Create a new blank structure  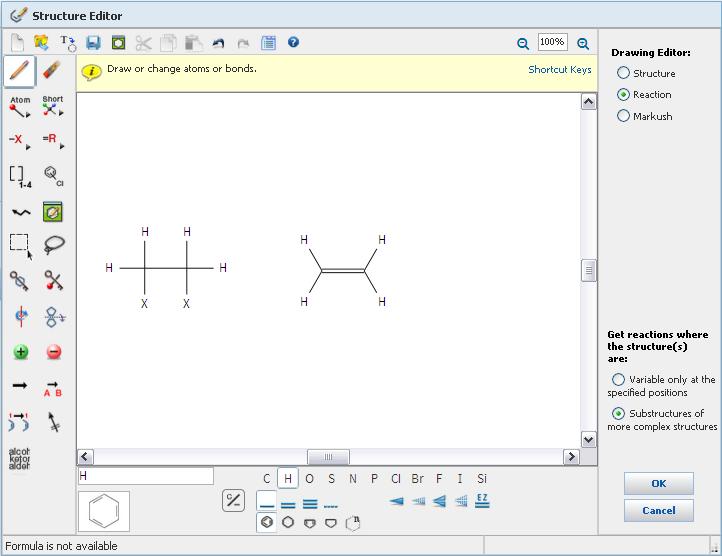(x=17, y=43)
